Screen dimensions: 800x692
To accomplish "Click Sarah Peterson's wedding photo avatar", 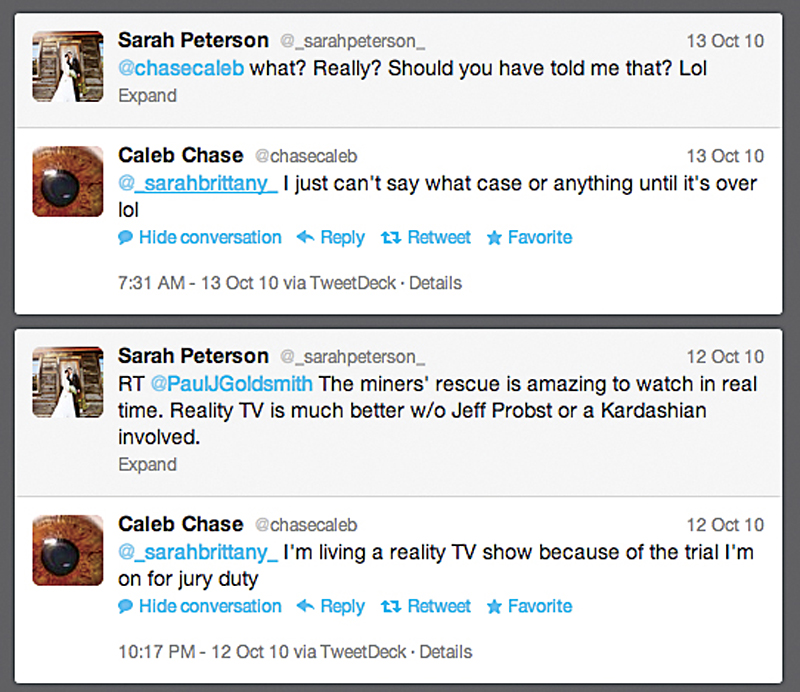I will [67, 66].
